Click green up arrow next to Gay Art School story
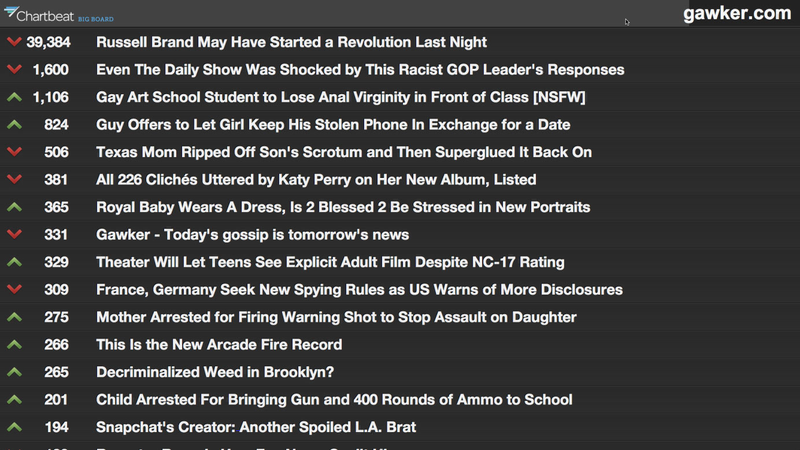 click(14, 96)
